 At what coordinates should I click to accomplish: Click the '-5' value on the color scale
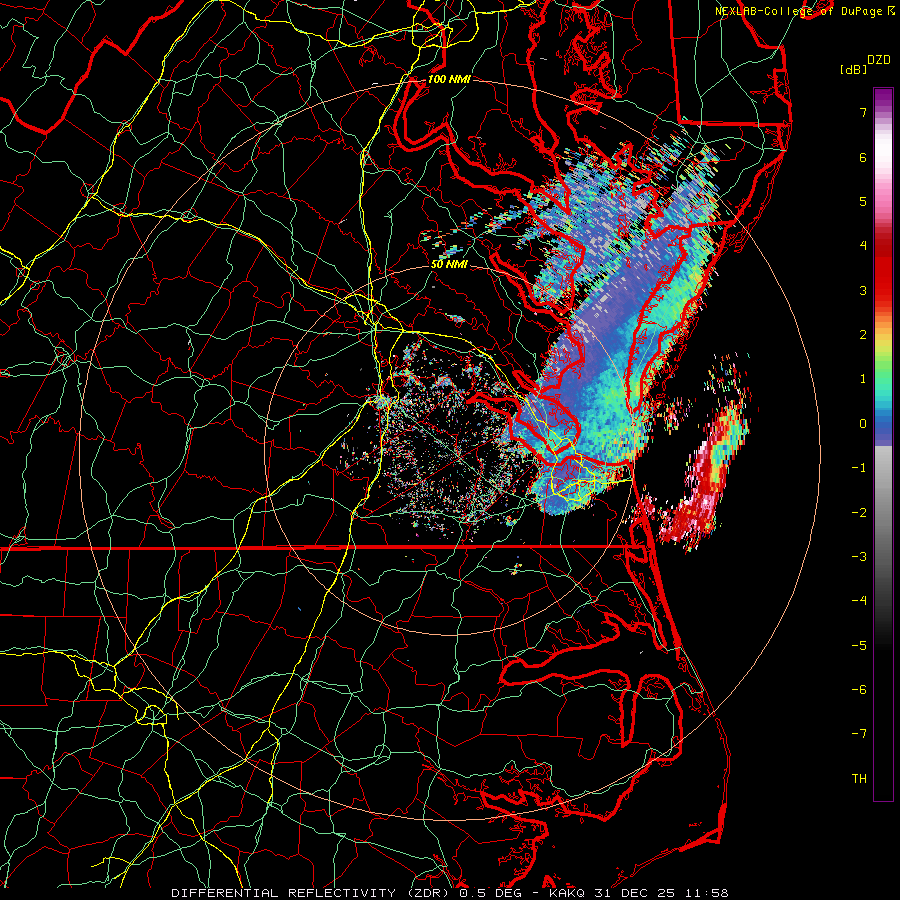pos(859,646)
